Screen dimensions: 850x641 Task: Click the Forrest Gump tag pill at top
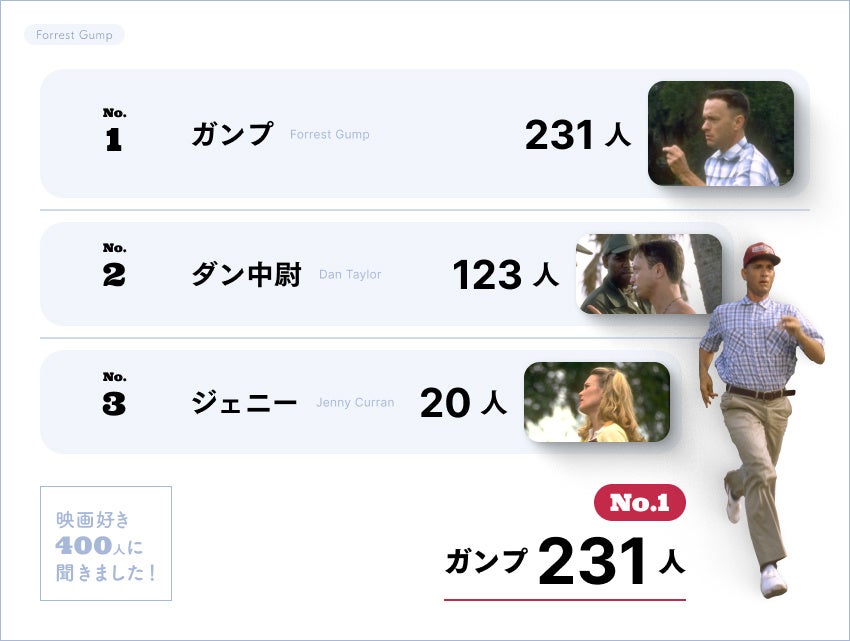pos(74,35)
